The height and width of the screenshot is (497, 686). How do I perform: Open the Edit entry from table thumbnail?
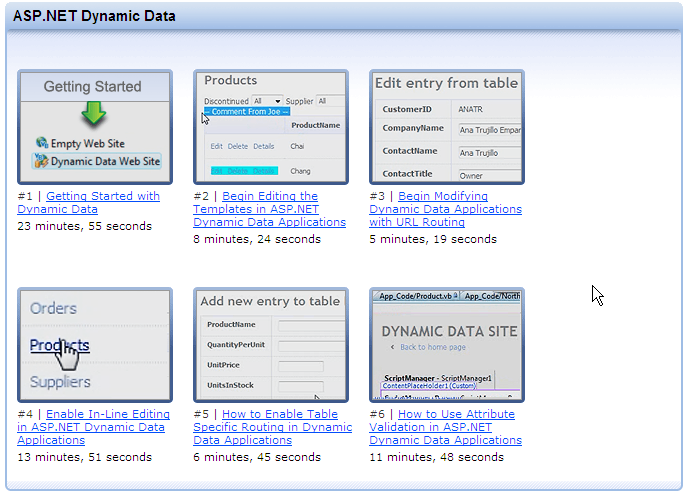pyautogui.click(x=447, y=127)
